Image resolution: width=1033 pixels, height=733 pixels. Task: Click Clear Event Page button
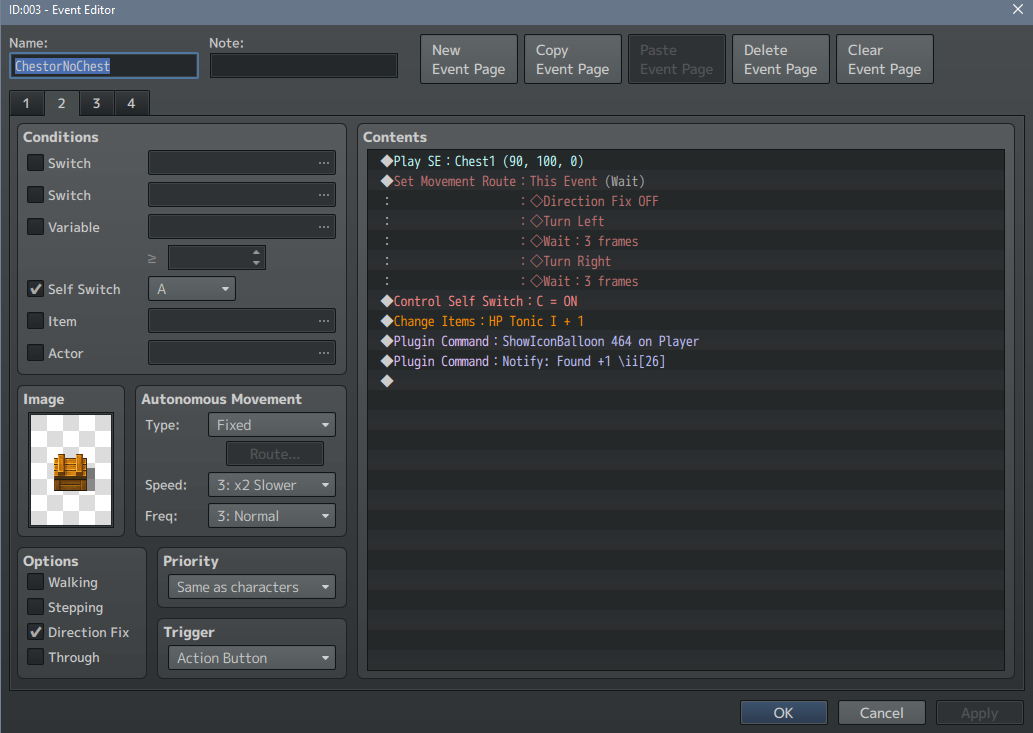click(885, 59)
